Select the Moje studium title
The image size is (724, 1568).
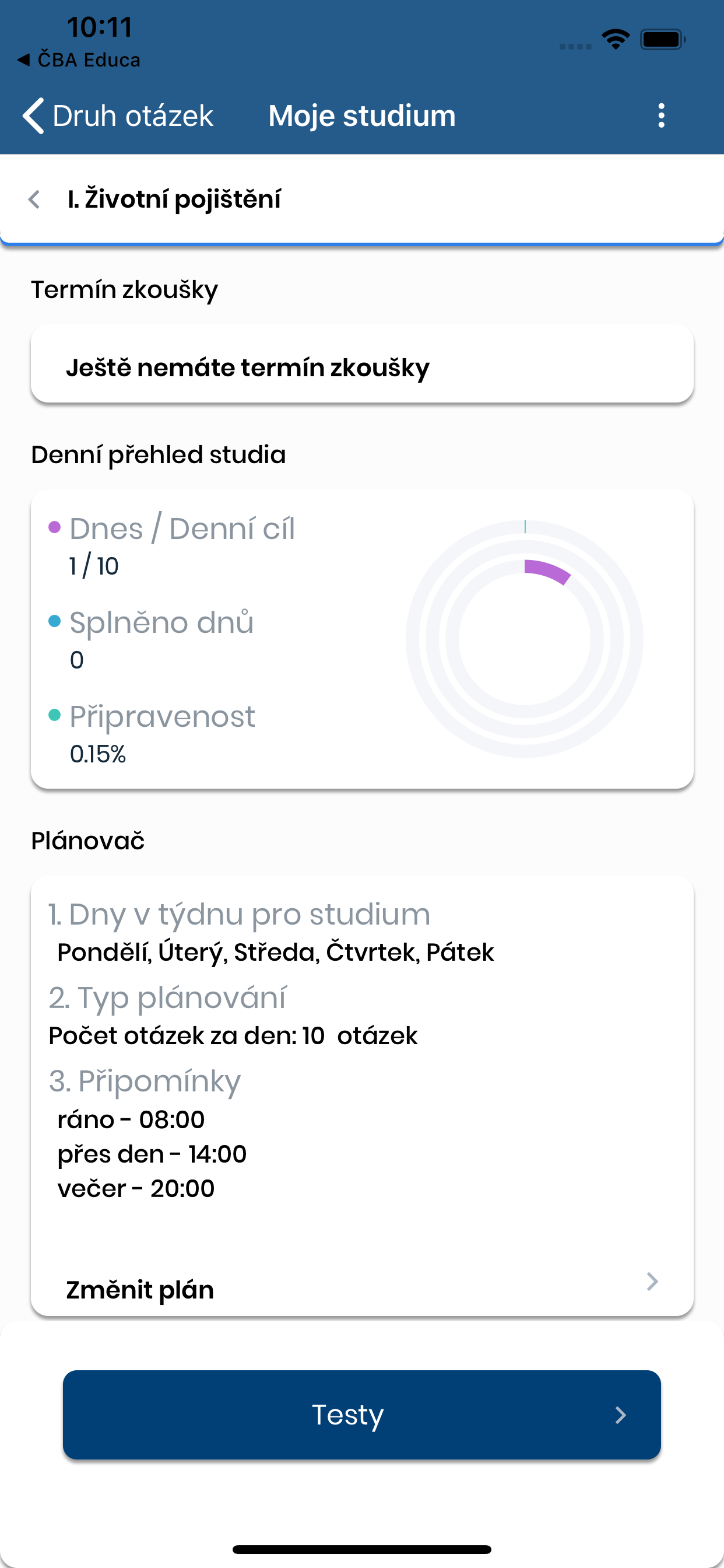362,116
